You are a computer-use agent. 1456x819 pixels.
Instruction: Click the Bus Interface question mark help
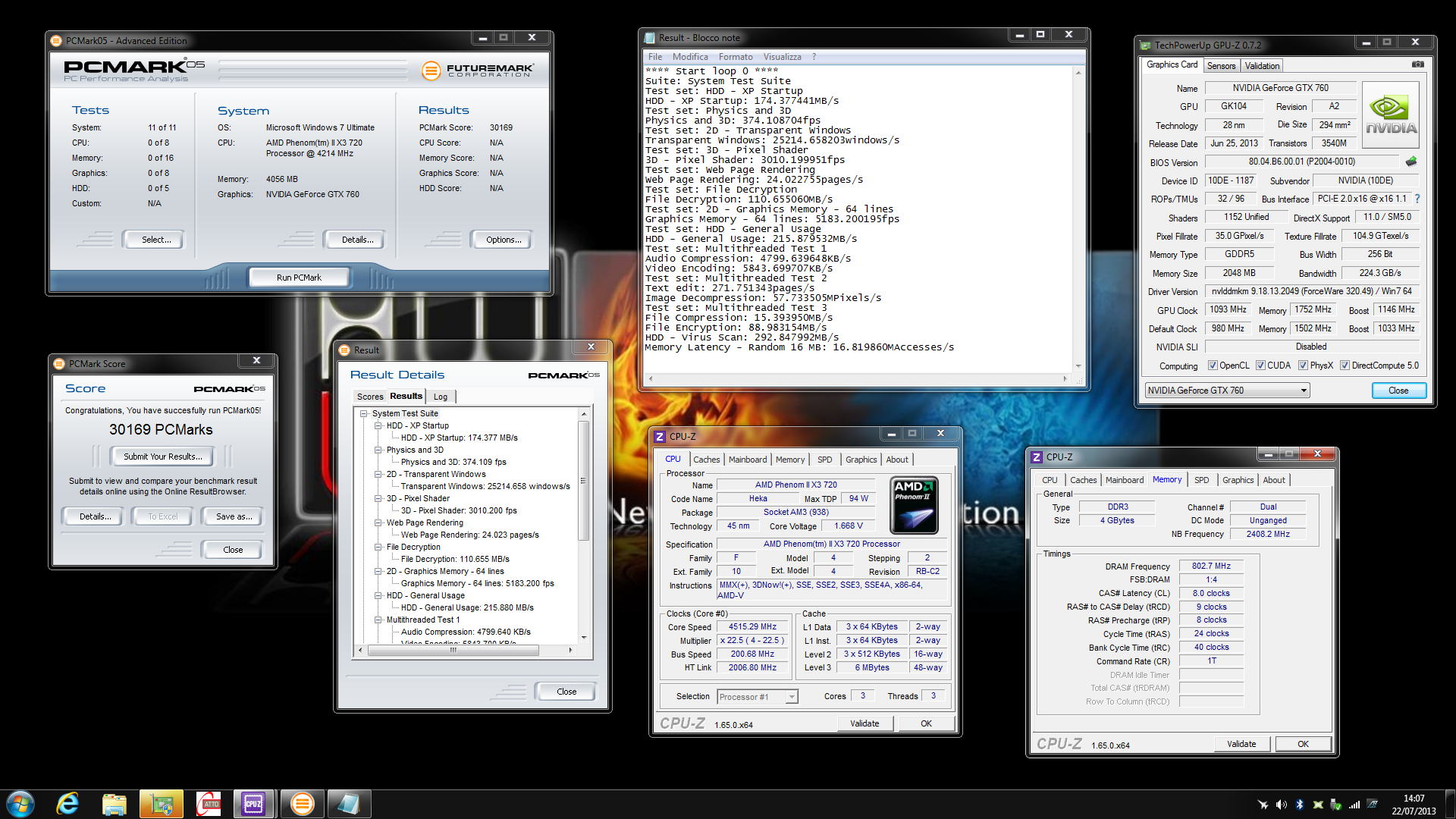(x=1417, y=199)
